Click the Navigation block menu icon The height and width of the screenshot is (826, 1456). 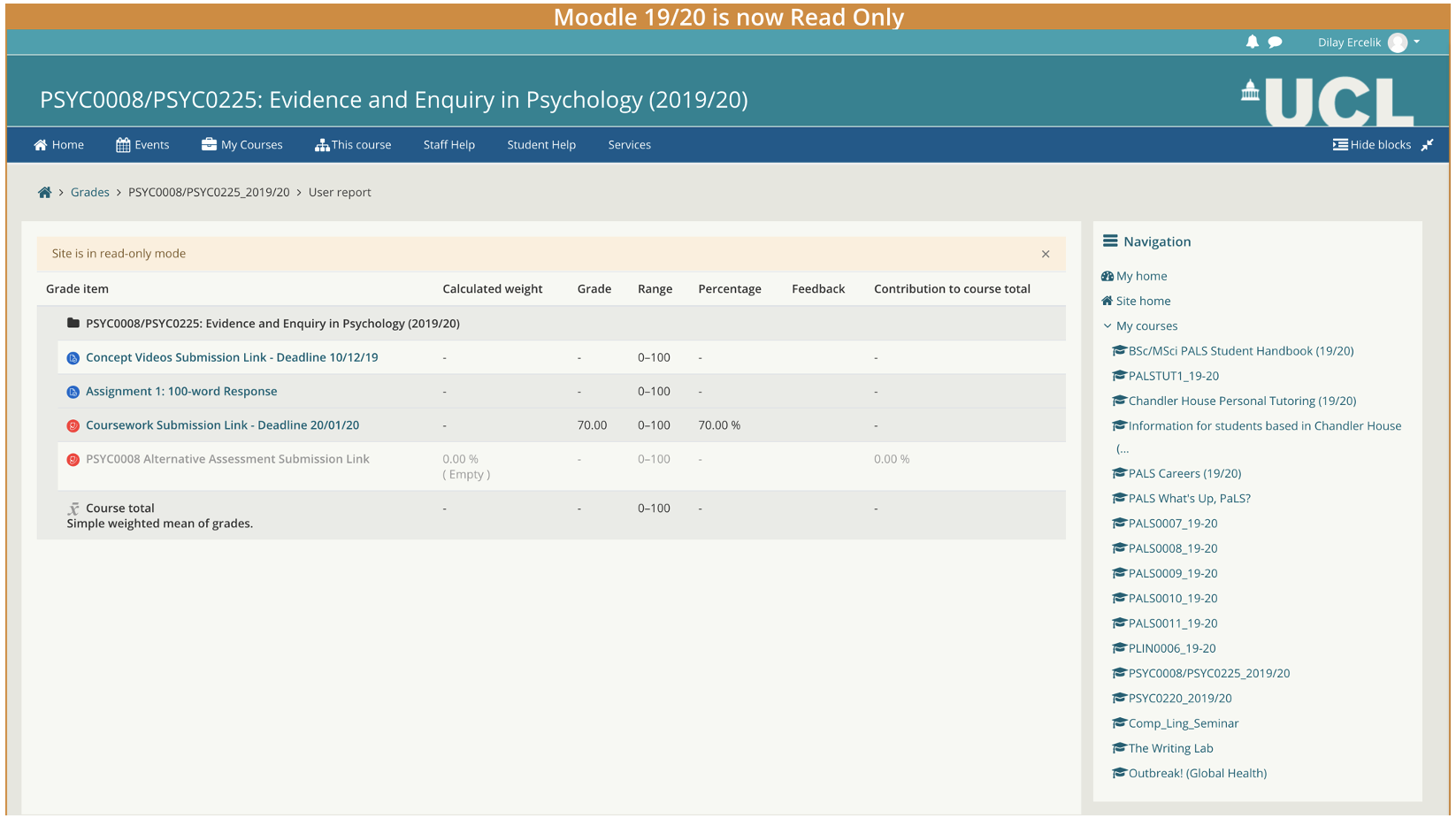pos(1110,241)
